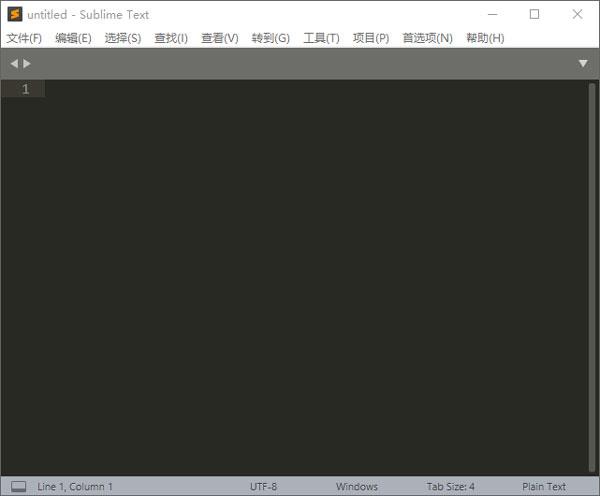
Task: Click the Sublime Text logo icon in title bar
Action: [x=15, y=14]
